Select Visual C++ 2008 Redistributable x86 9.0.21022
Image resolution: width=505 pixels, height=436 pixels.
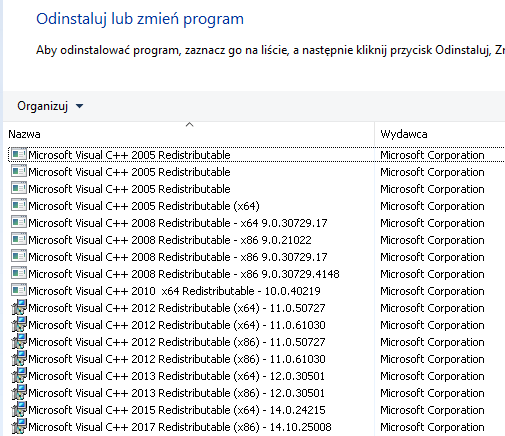170,240
